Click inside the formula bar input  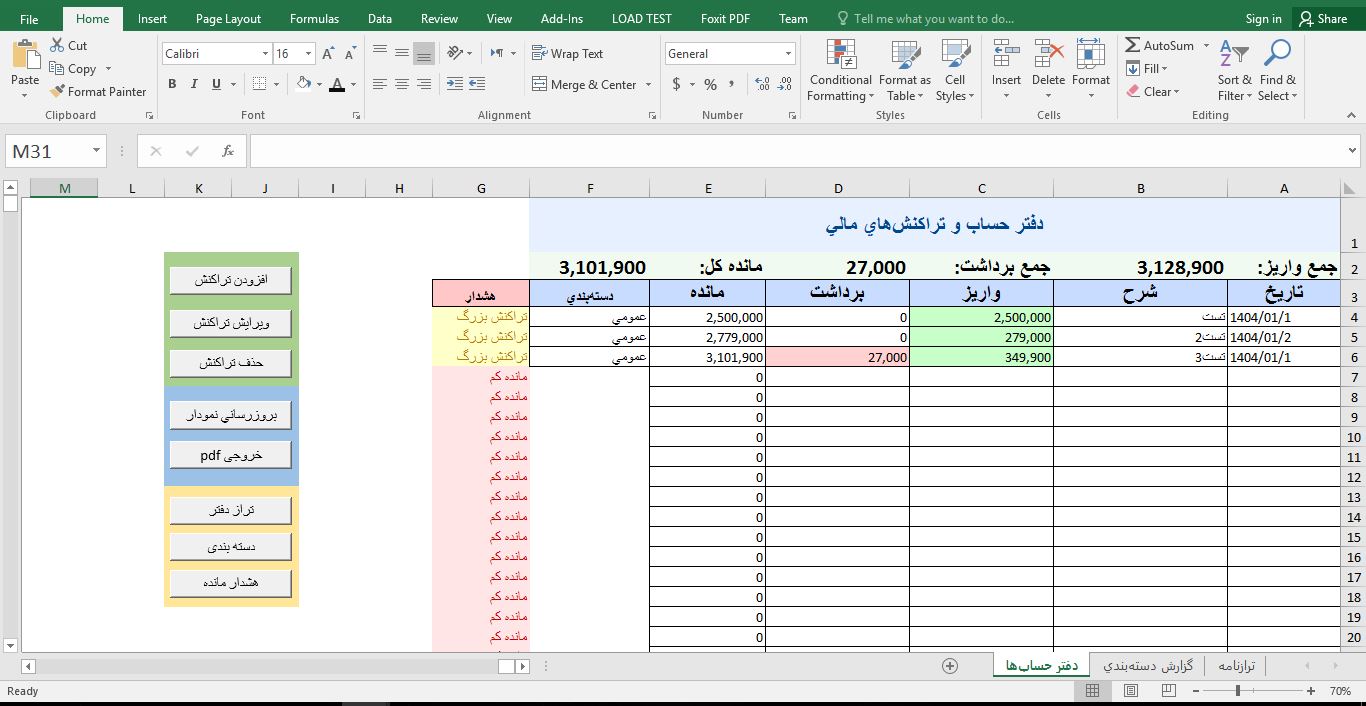coord(790,151)
